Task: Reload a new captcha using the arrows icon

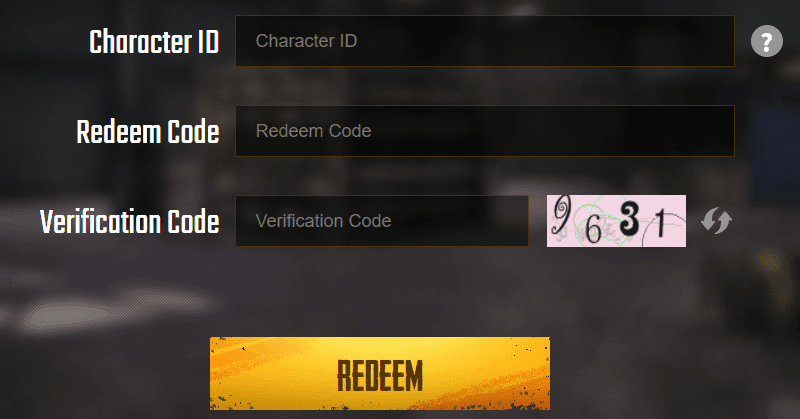Action: point(716,220)
